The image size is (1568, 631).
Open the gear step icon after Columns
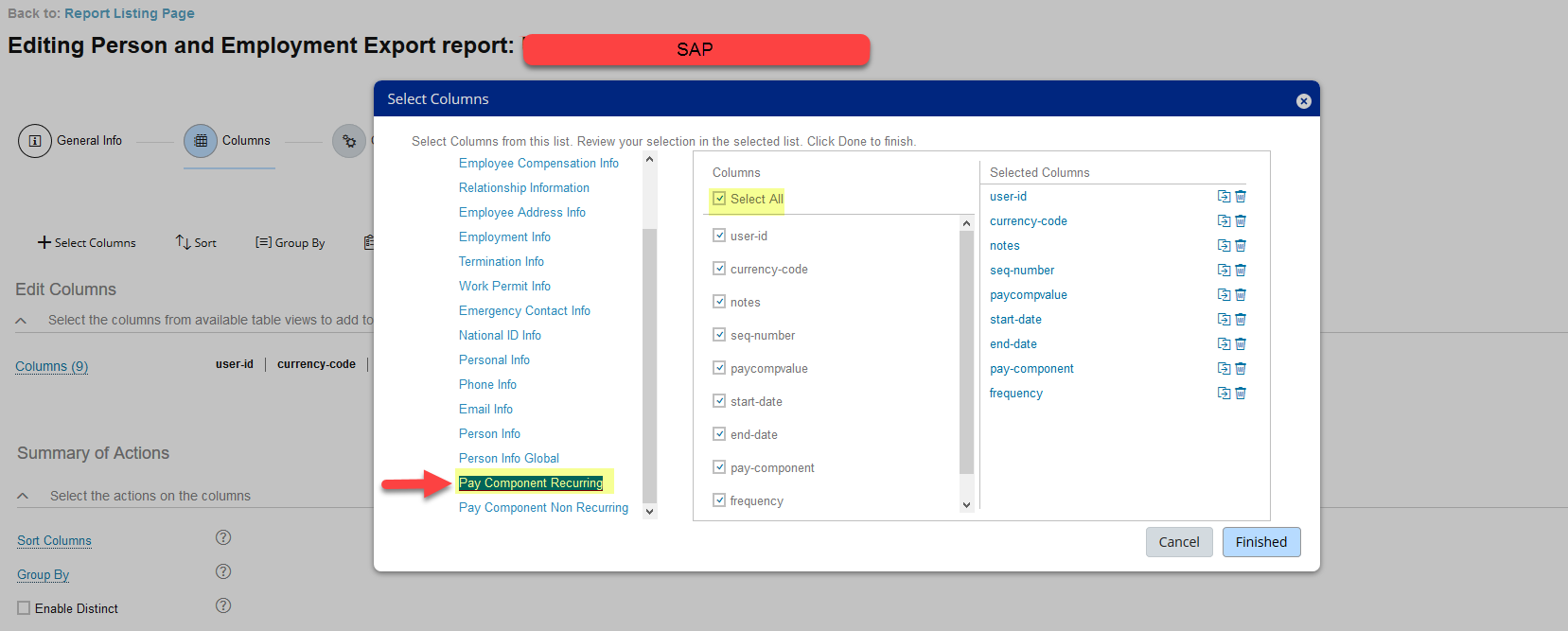(349, 141)
